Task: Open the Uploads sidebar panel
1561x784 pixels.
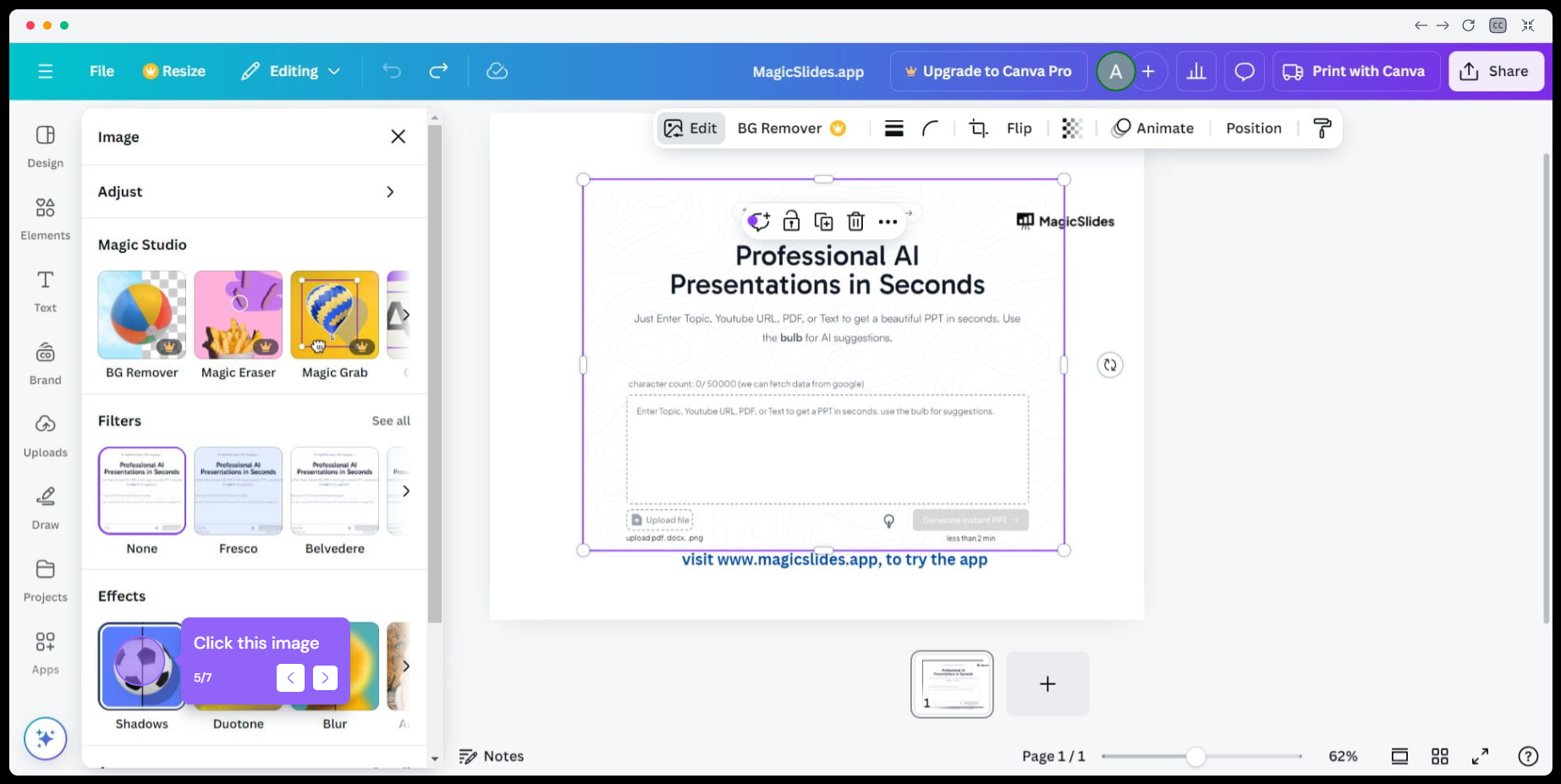Action: (46, 436)
